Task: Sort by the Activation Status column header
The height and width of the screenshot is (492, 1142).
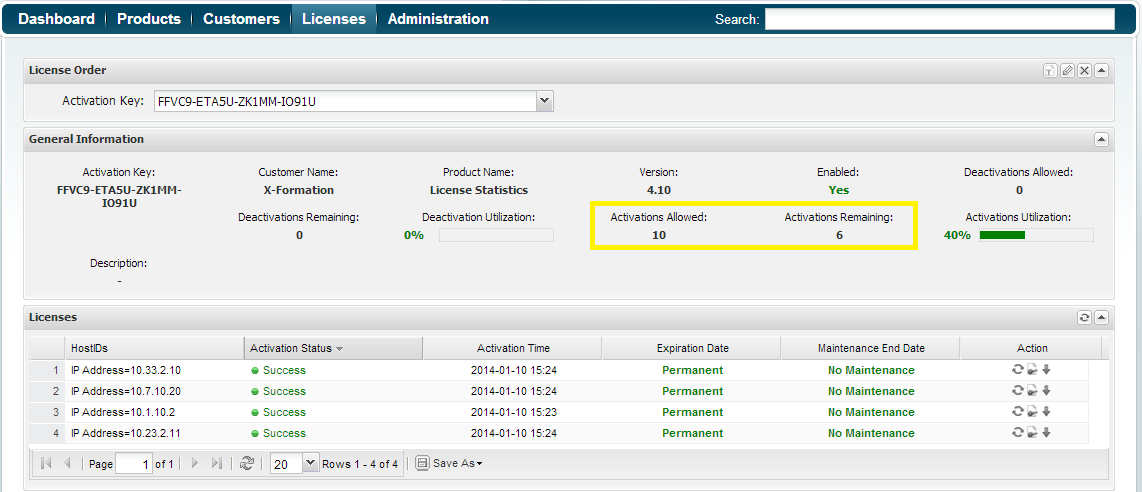Action: [334, 348]
